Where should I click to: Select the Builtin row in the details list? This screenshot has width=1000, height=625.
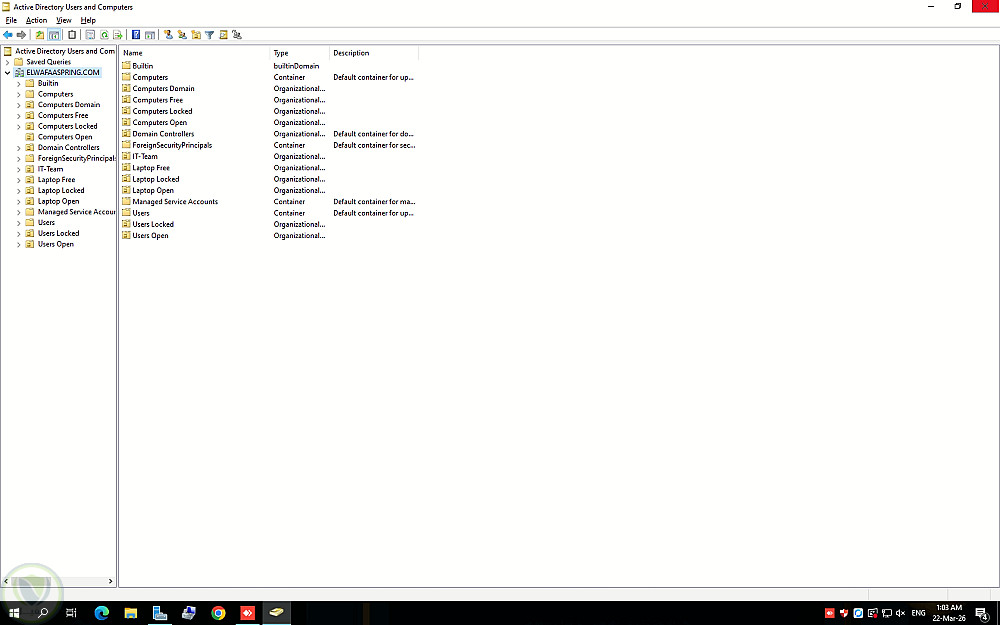coord(142,66)
